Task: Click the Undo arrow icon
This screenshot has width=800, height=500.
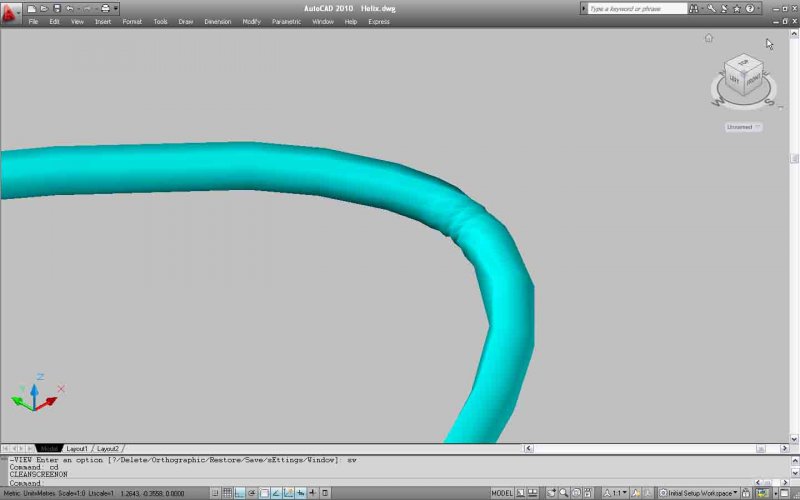Action: pyautogui.click(x=69, y=9)
